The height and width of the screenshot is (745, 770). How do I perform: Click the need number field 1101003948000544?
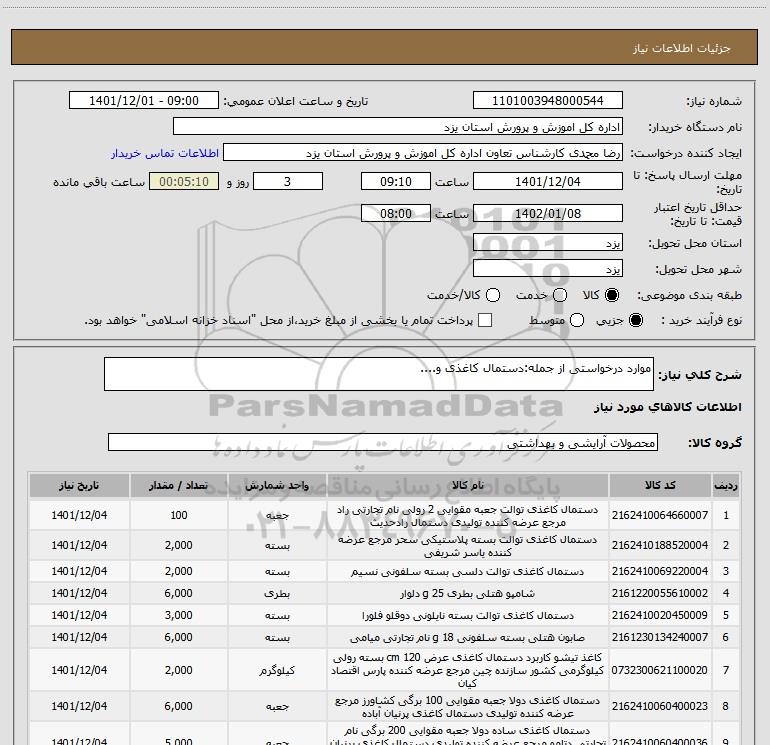click(x=548, y=100)
